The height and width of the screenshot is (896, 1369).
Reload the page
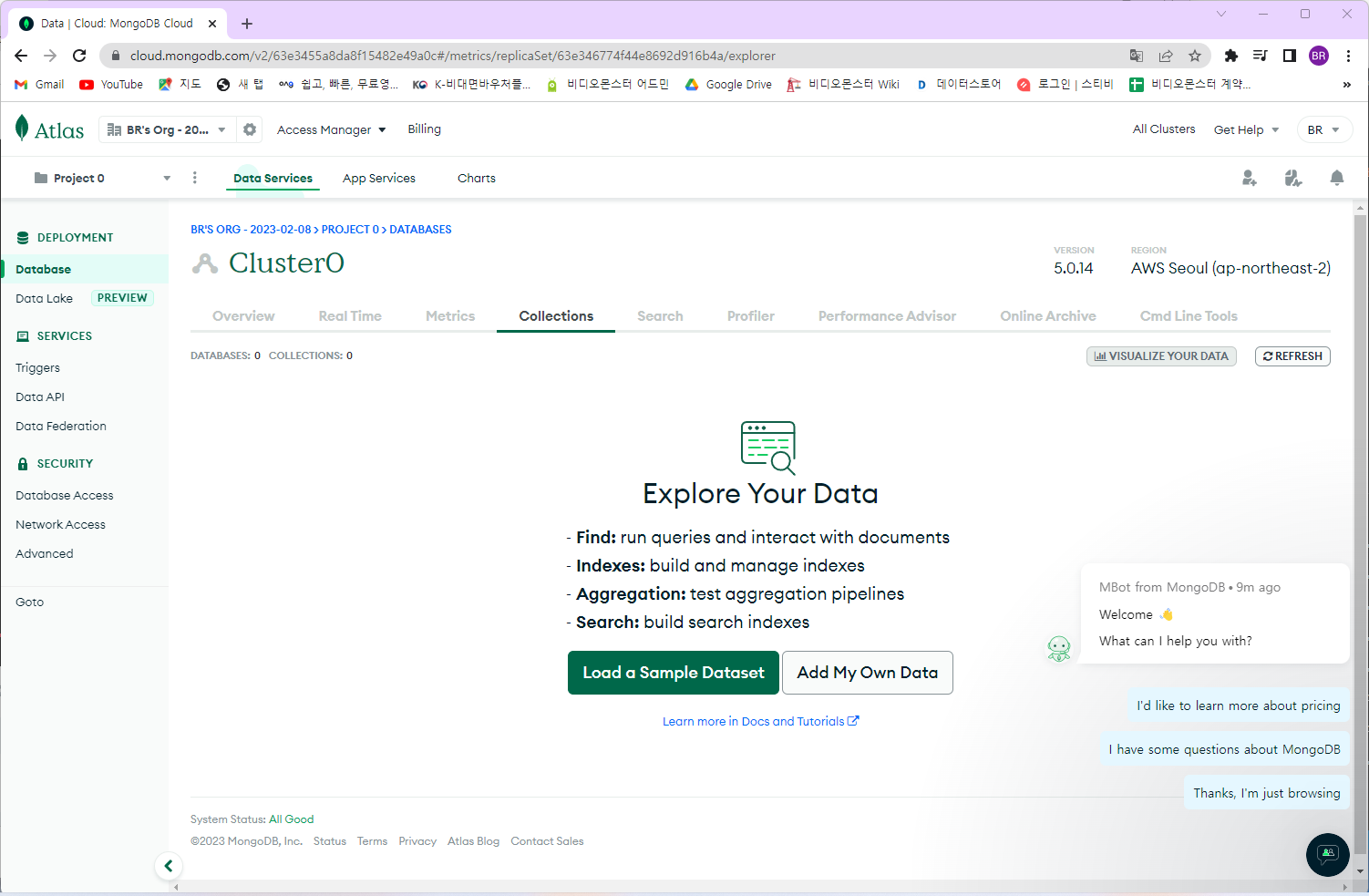(x=79, y=56)
